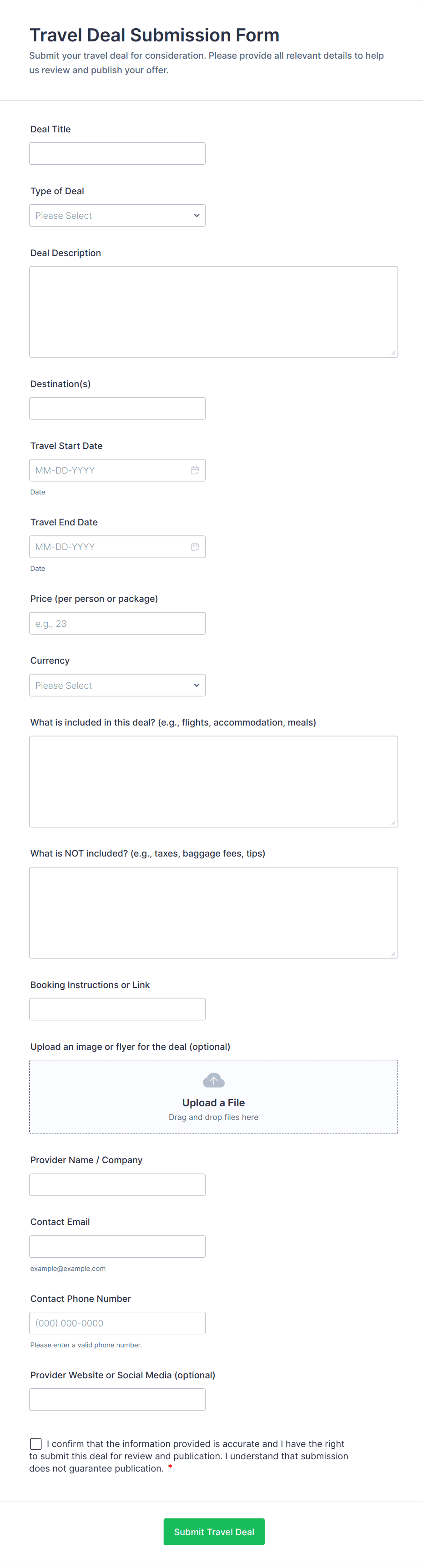Select the Provider Name / Company field
The image size is (423, 1568).
[117, 1185]
